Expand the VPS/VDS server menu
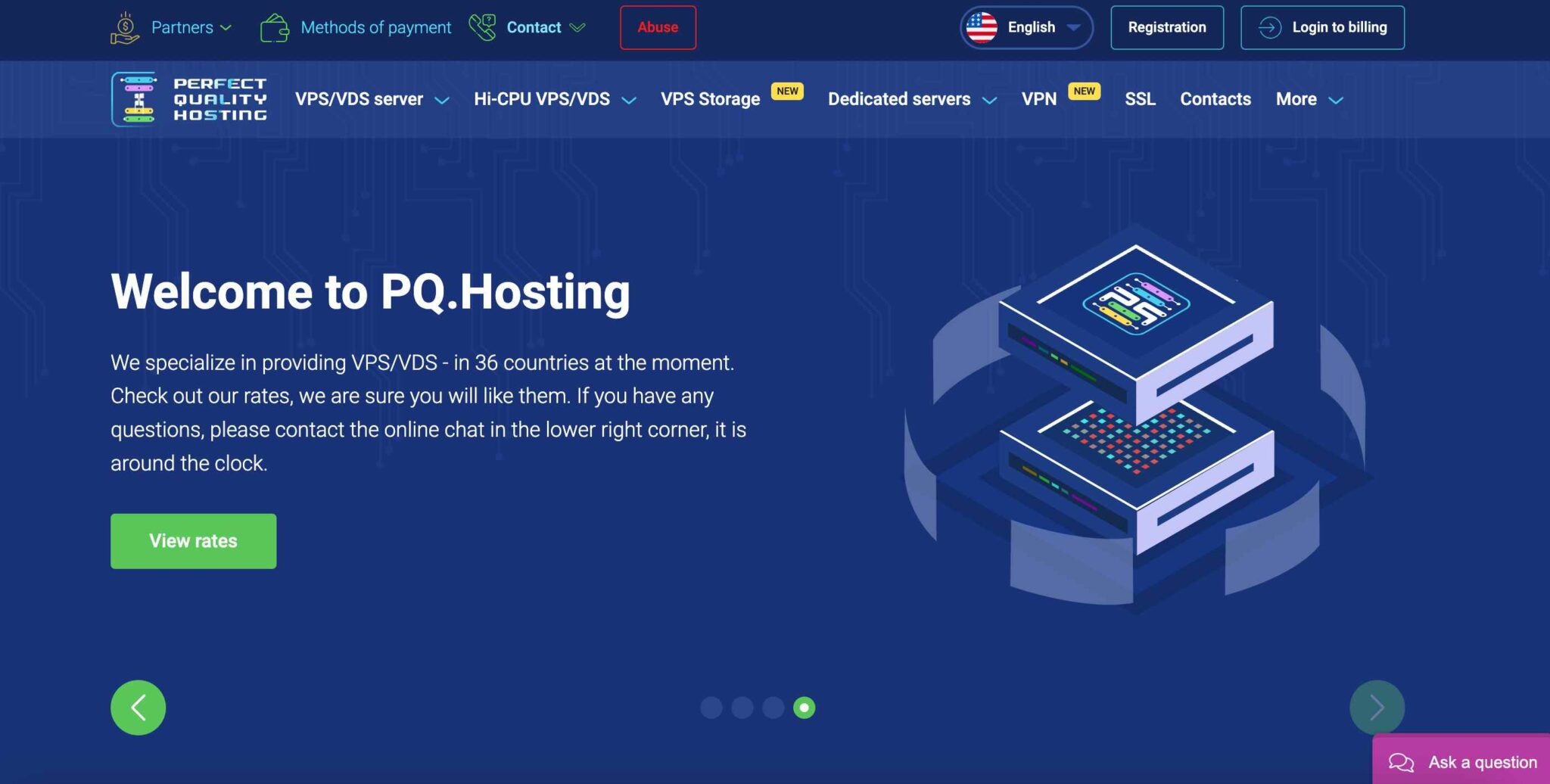1550x784 pixels. point(372,99)
